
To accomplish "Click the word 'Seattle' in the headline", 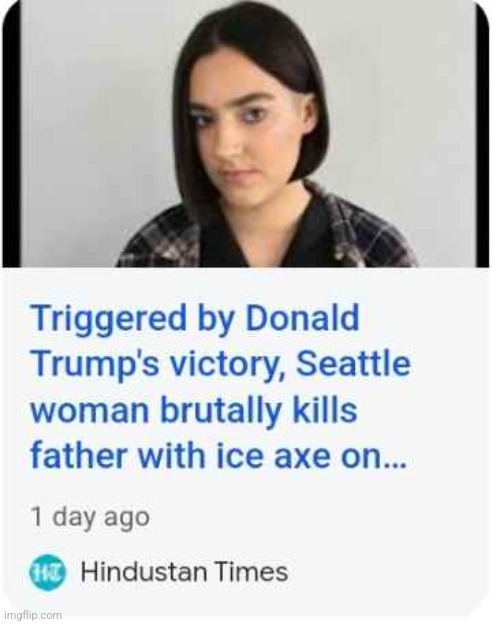I will pos(354,363).
